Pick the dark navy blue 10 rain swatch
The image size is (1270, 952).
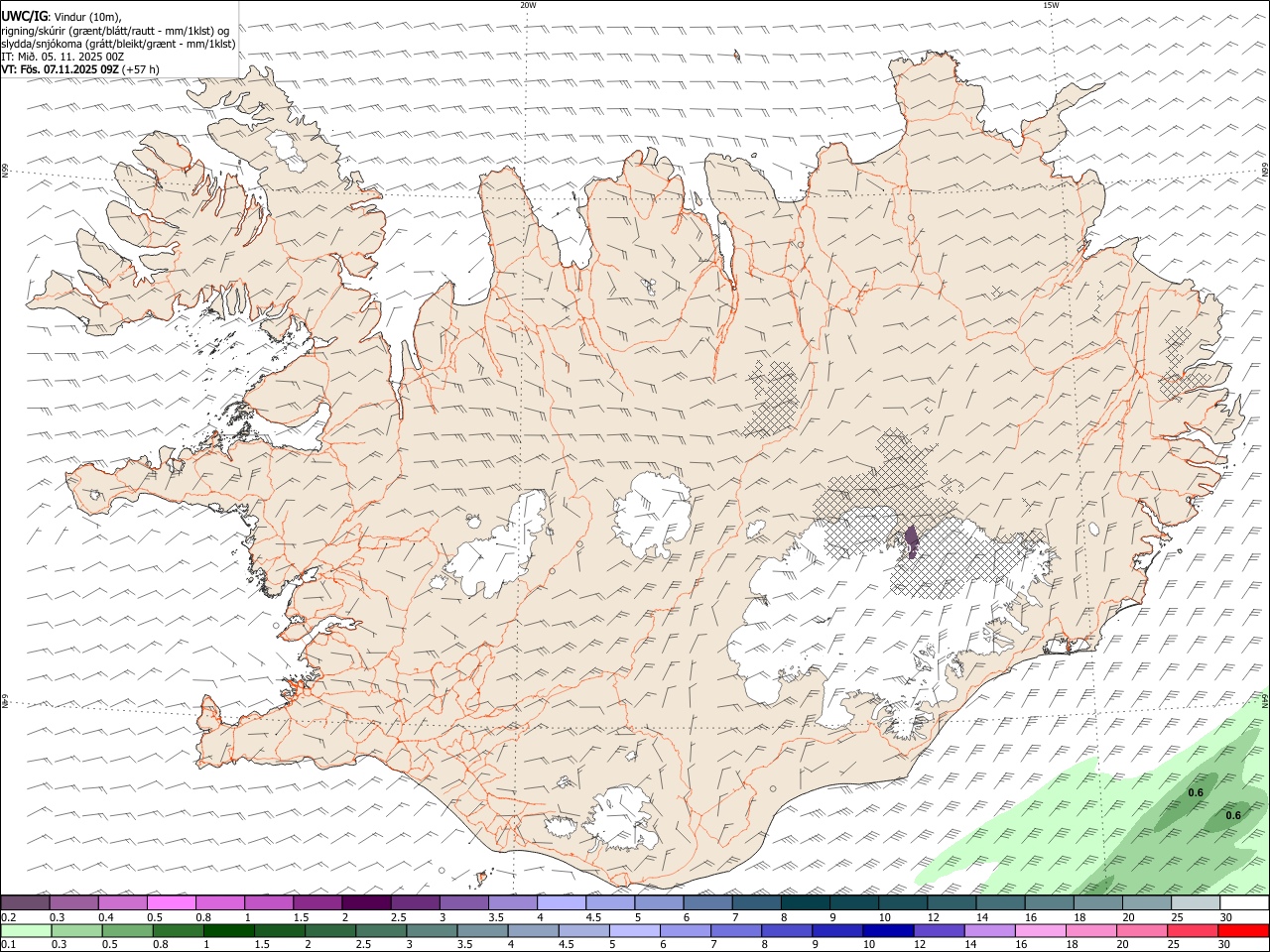click(887, 931)
